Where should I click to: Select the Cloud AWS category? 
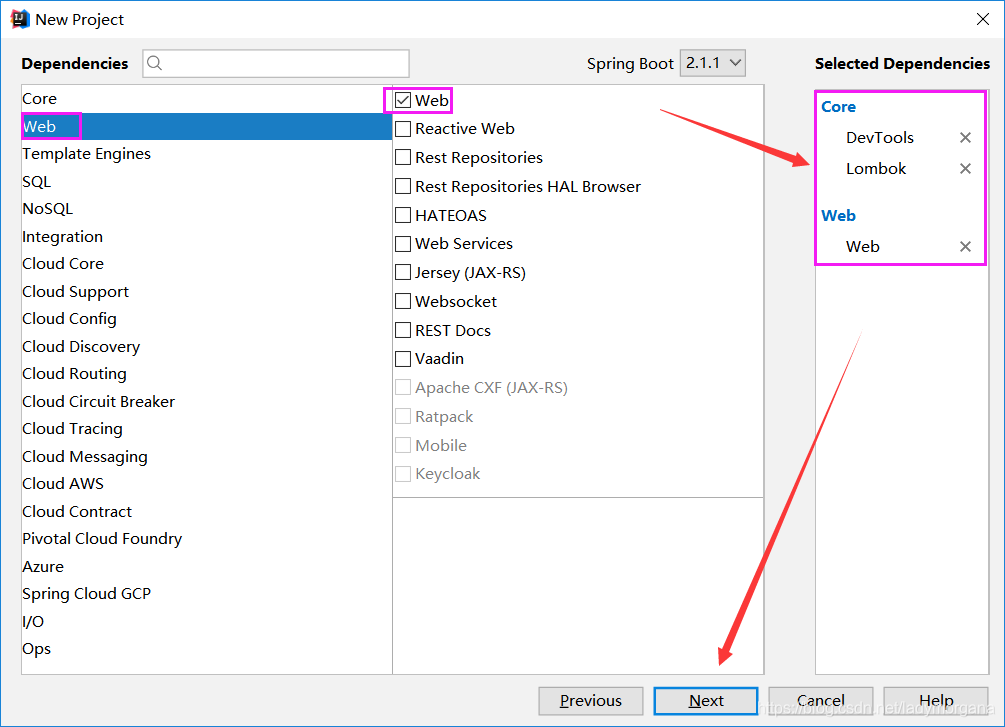click(206, 483)
